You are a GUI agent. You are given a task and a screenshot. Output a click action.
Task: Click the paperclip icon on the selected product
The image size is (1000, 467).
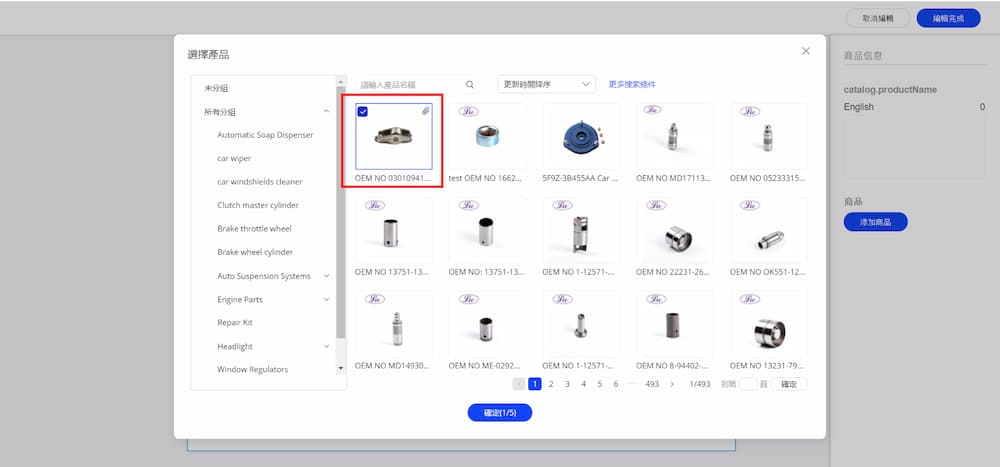coord(426,111)
